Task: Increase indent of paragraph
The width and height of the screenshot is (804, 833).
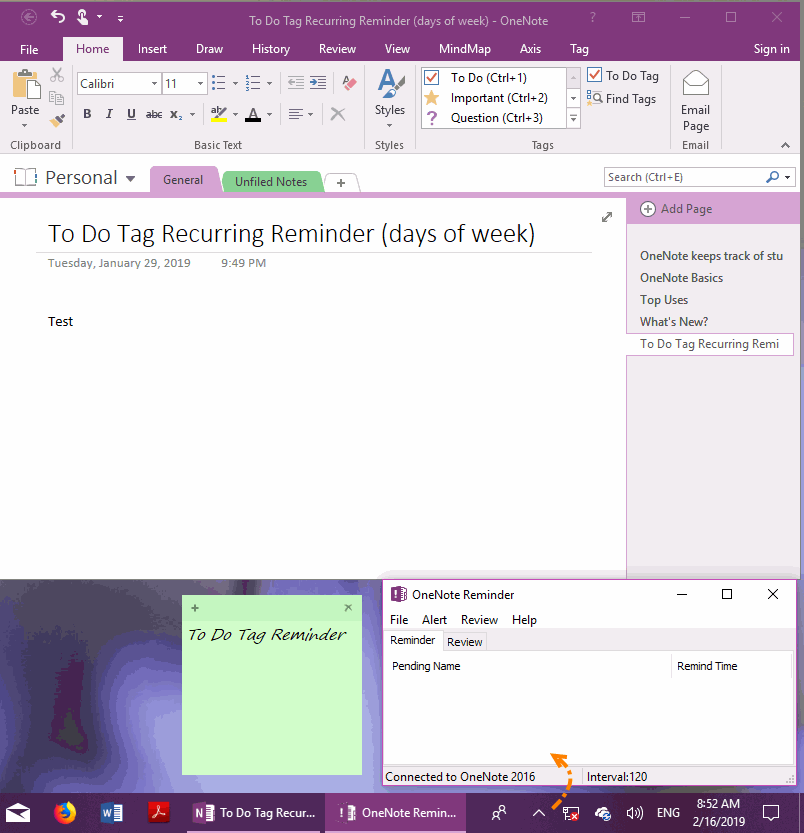Action: click(x=318, y=83)
